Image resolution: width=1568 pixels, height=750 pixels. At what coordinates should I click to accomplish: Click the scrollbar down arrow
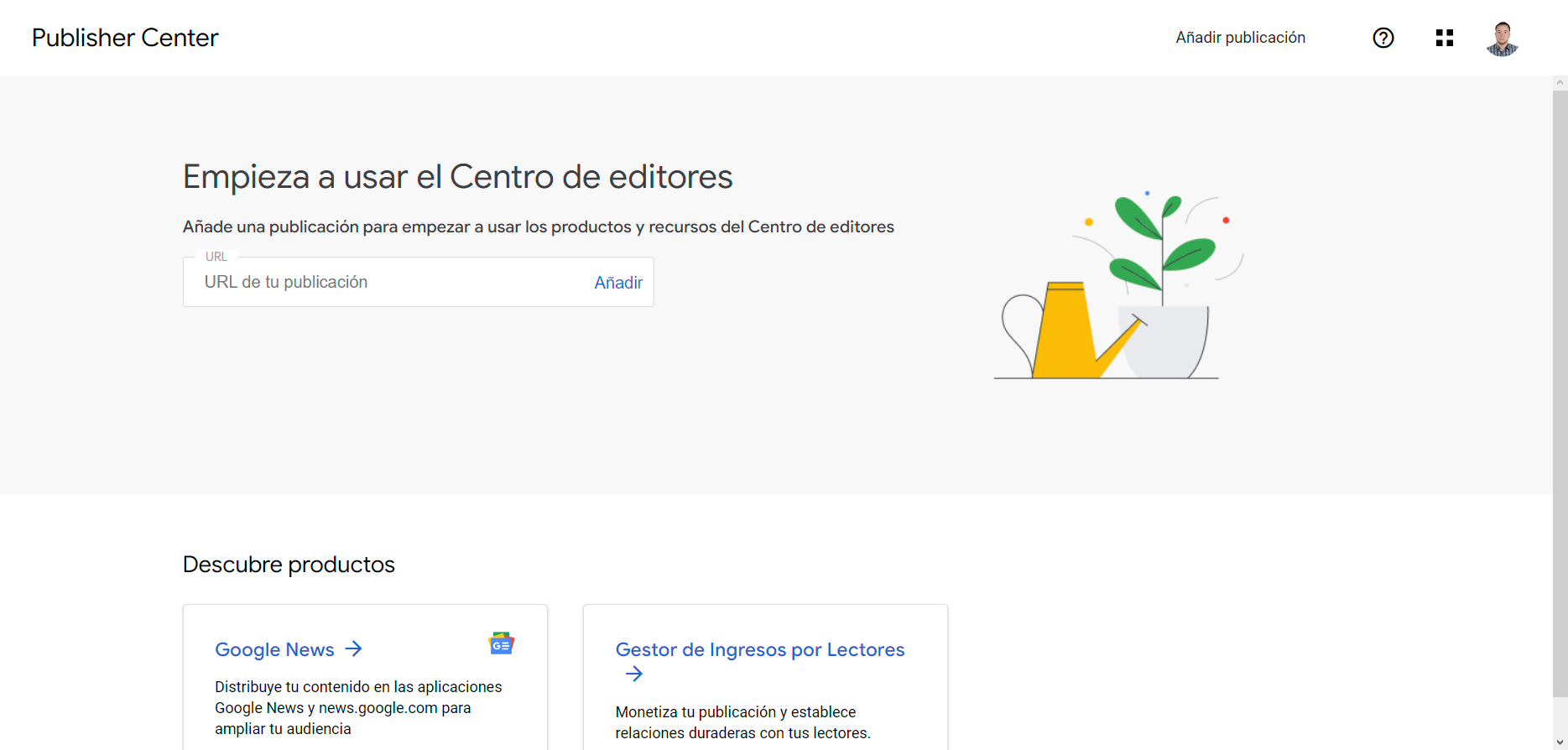click(1560, 742)
